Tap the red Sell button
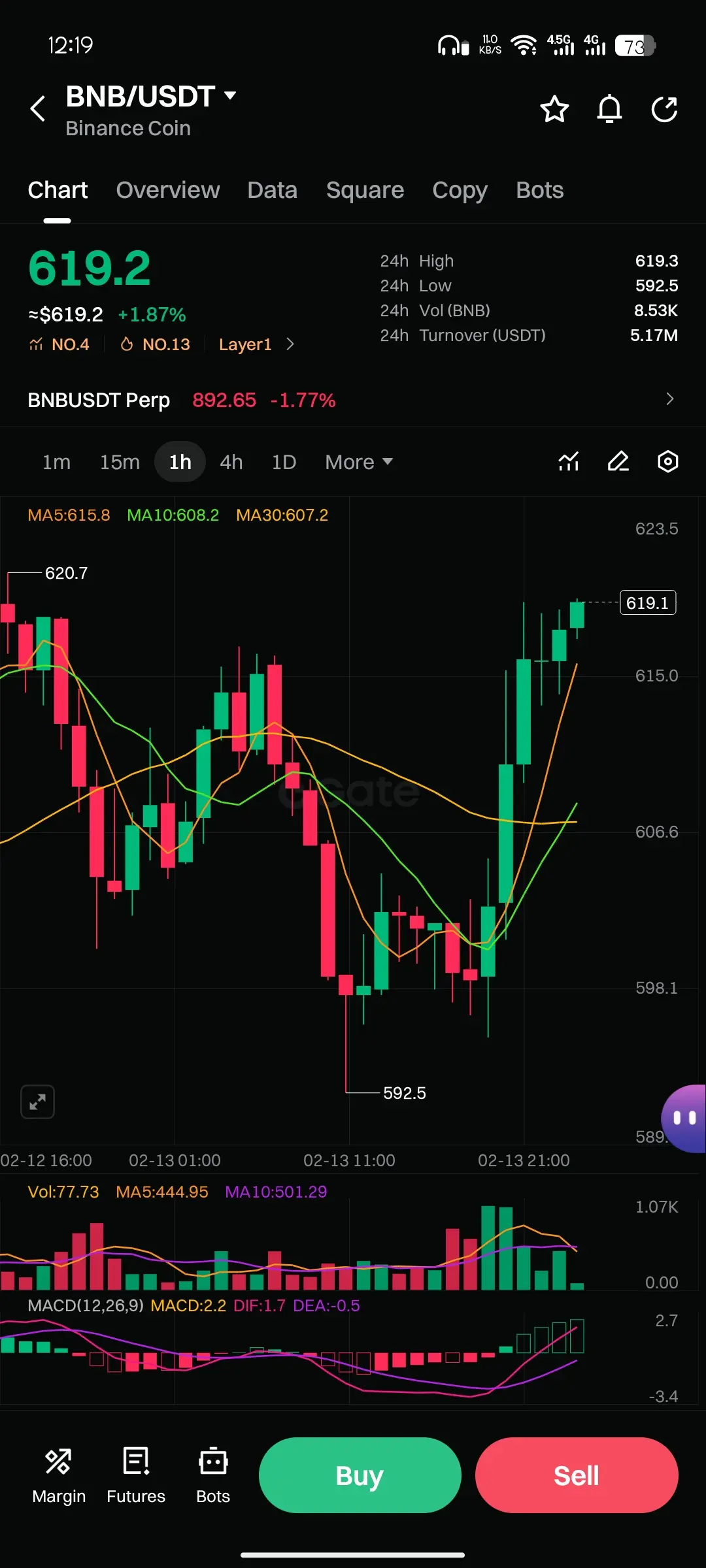706x1568 pixels. coord(577,1475)
